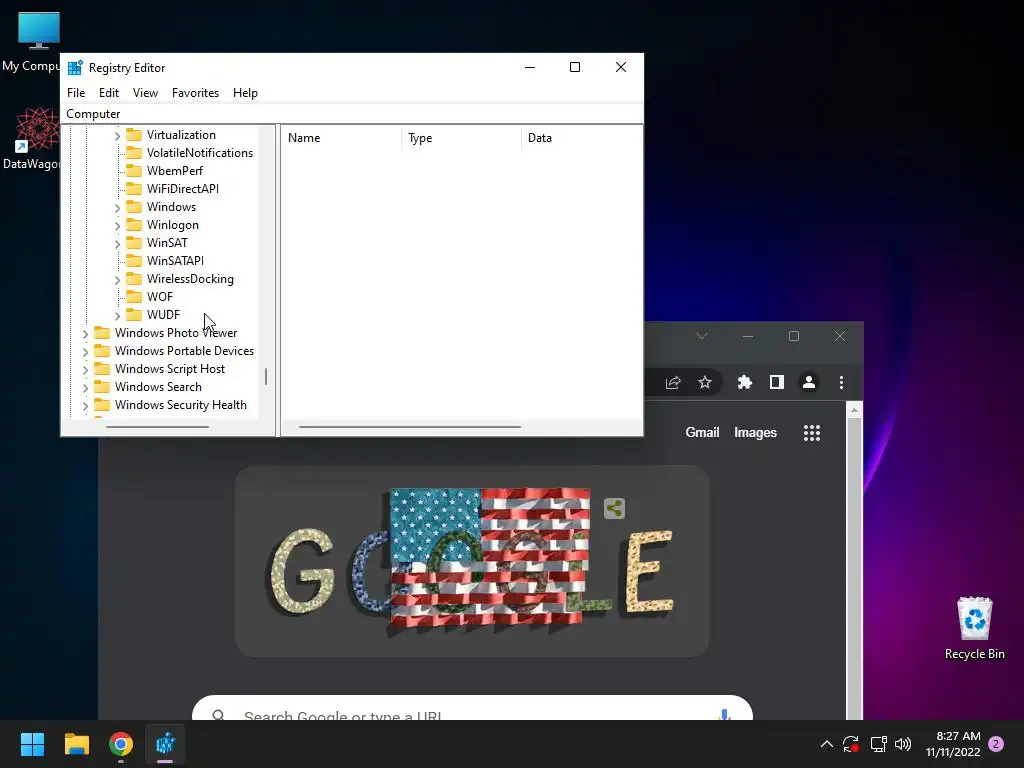
Task: Open the Recycle Bin desktop icon
Action: coord(974,628)
